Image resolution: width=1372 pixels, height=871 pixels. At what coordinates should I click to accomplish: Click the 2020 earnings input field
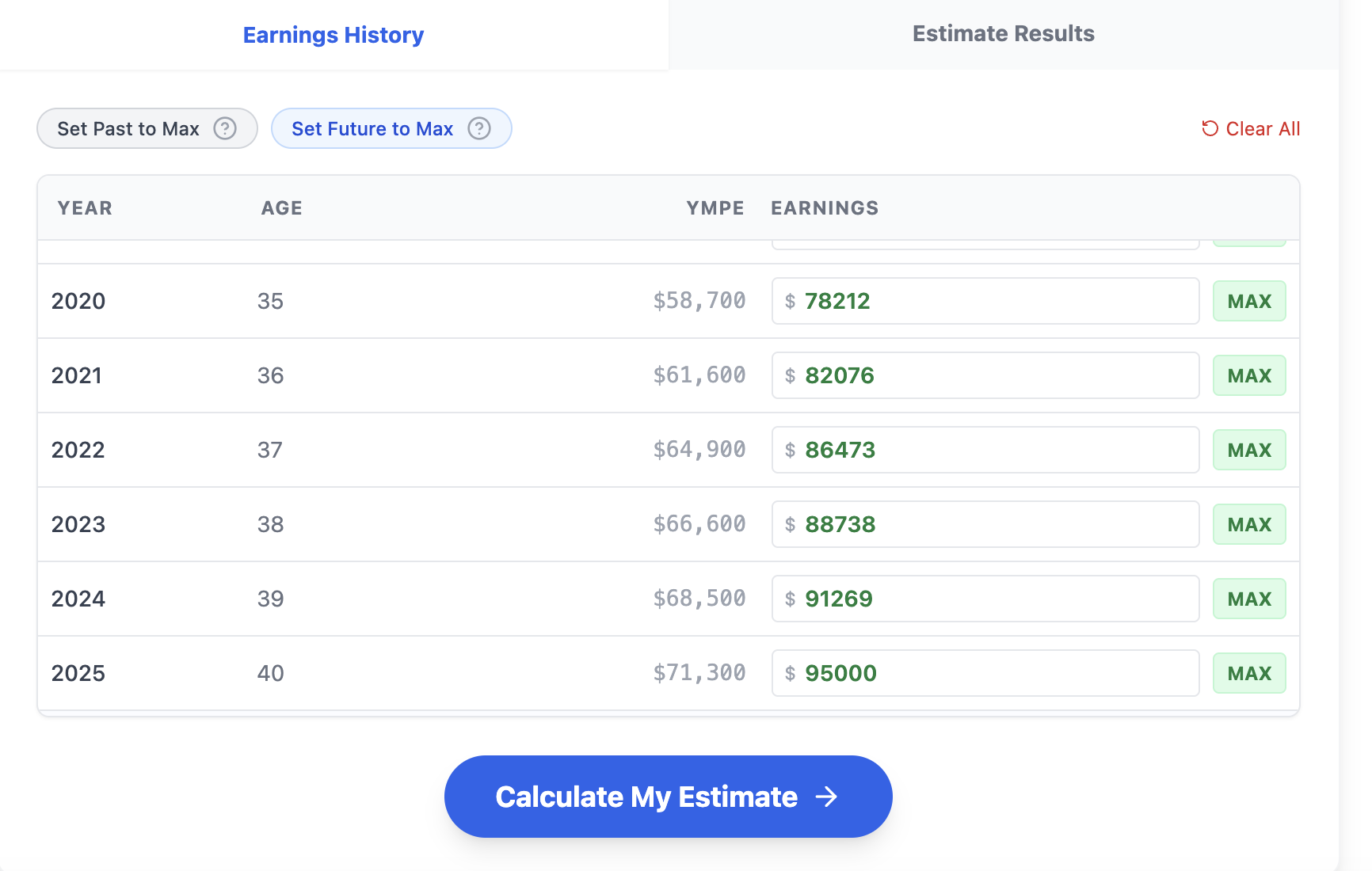coord(985,301)
